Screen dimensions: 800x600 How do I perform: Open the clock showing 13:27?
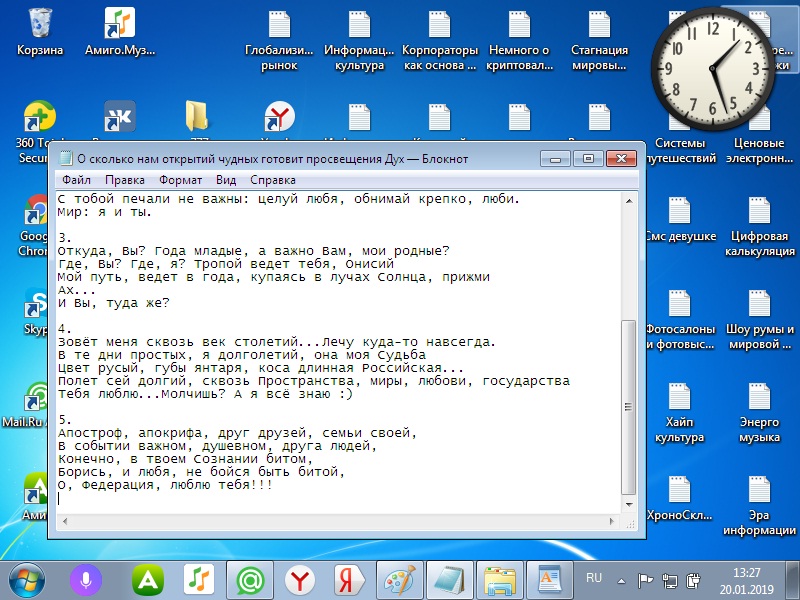pos(746,581)
